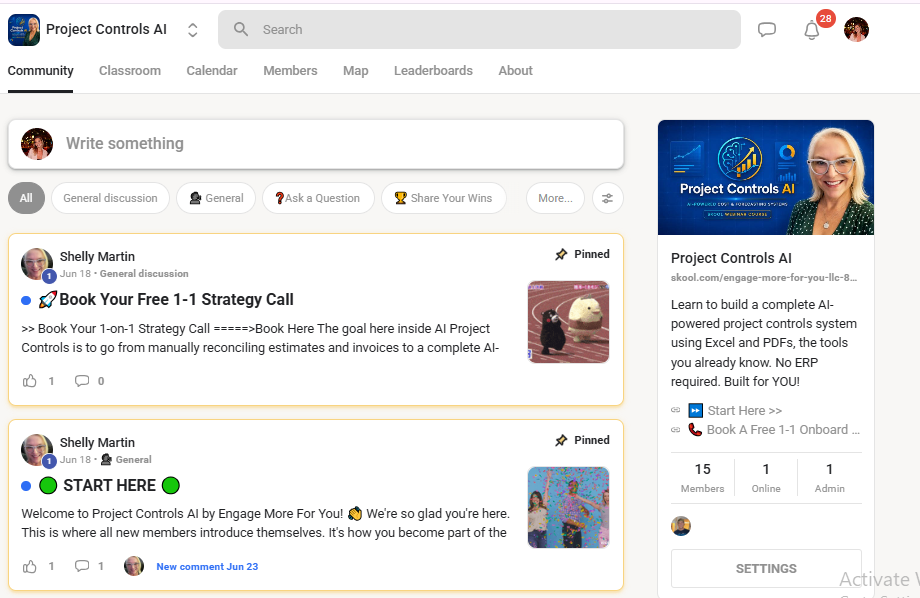
Task: Switch to the Community tab
Action: pyautogui.click(x=40, y=70)
